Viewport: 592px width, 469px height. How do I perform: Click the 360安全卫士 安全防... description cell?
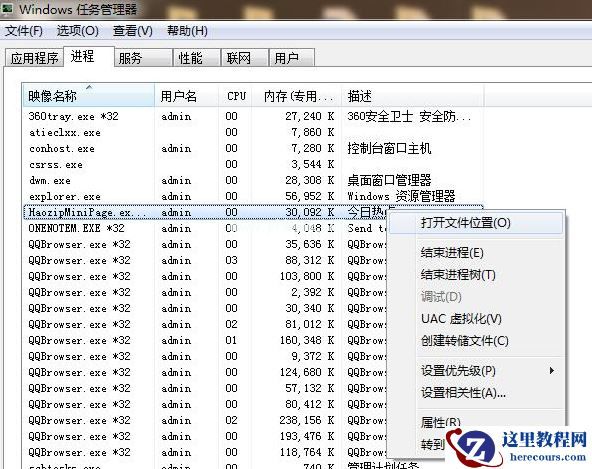coord(409,116)
